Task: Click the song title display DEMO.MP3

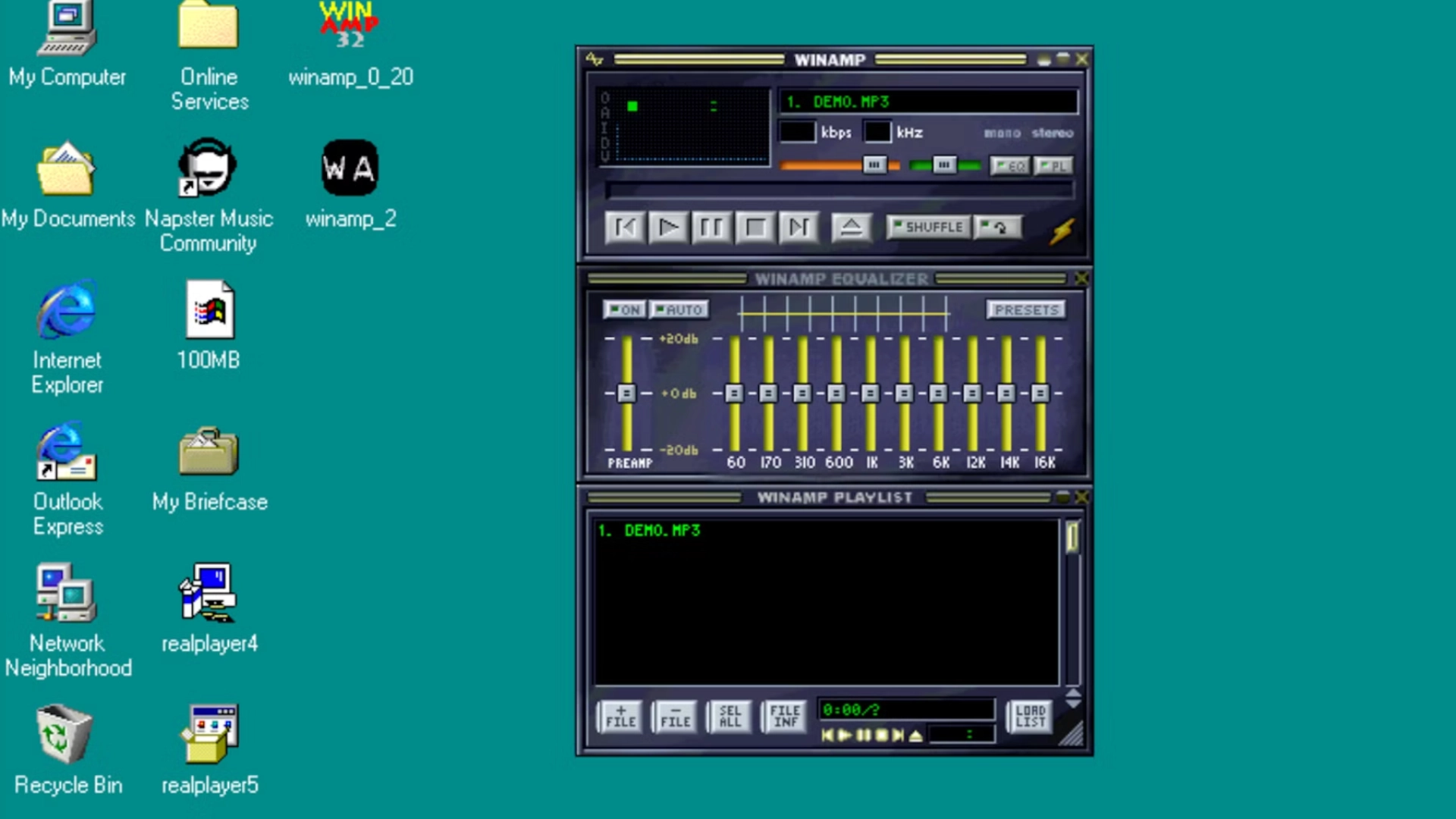Action: pos(928,102)
